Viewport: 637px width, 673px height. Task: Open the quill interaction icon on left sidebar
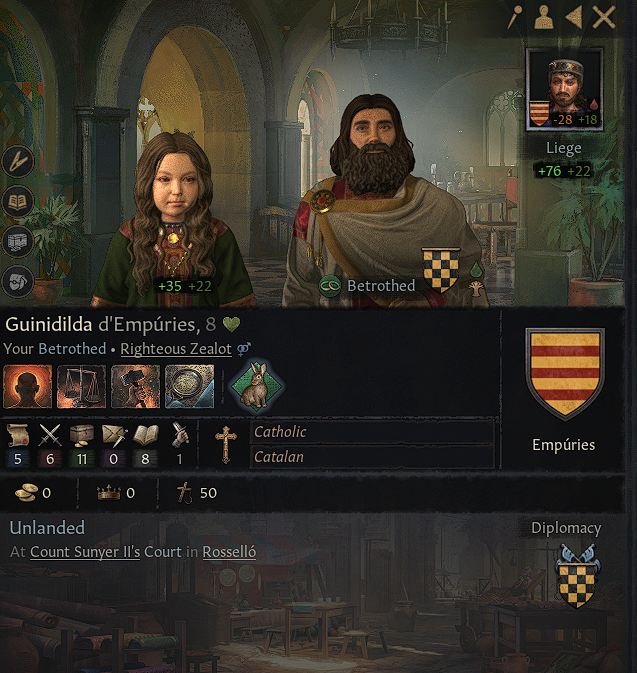coord(18,161)
